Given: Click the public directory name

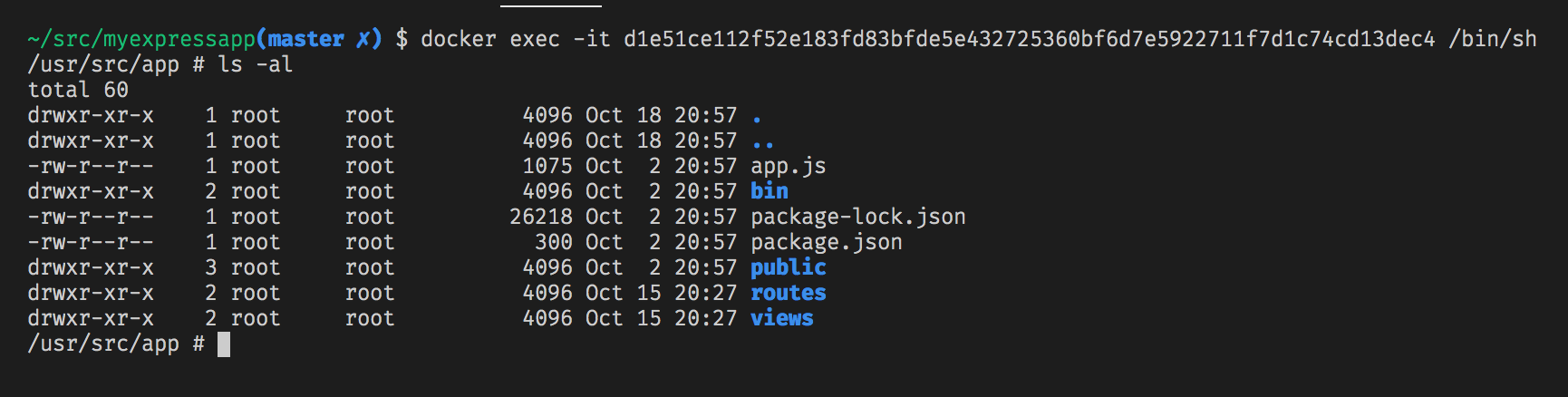Looking at the screenshot, I should tap(788, 268).
